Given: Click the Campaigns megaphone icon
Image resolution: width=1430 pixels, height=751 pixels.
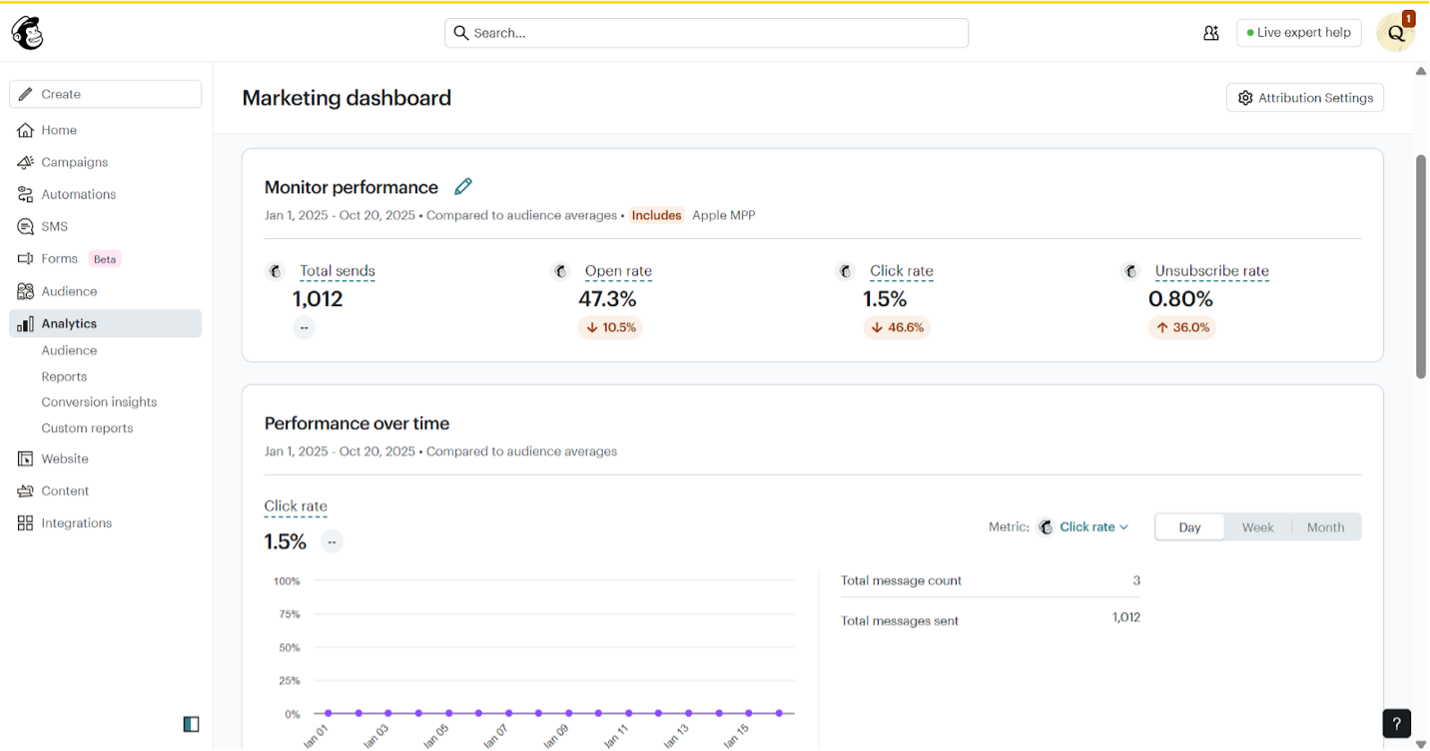Looking at the screenshot, I should tap(25, 162).
